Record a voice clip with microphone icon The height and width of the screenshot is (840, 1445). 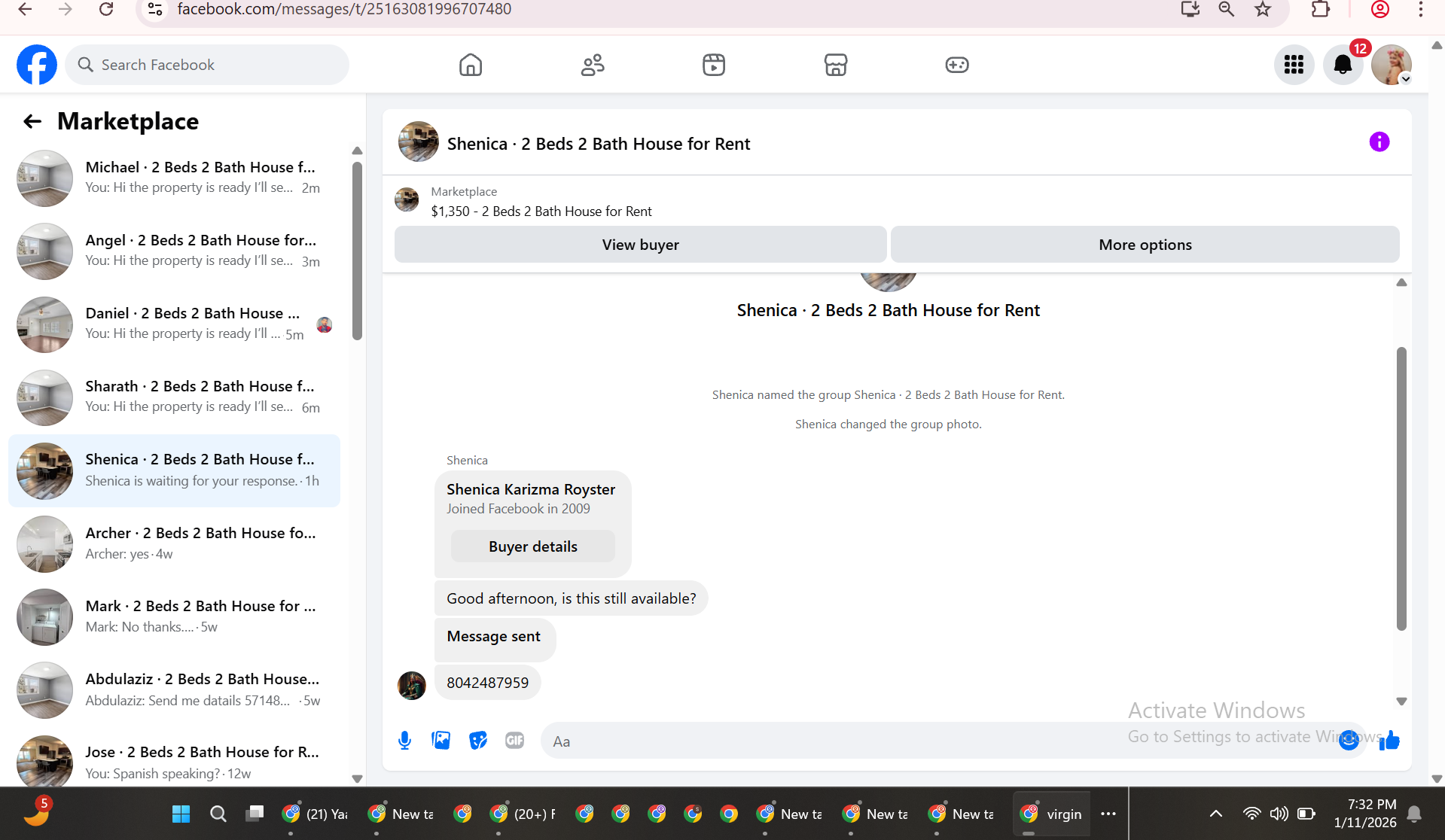[404, 741]
